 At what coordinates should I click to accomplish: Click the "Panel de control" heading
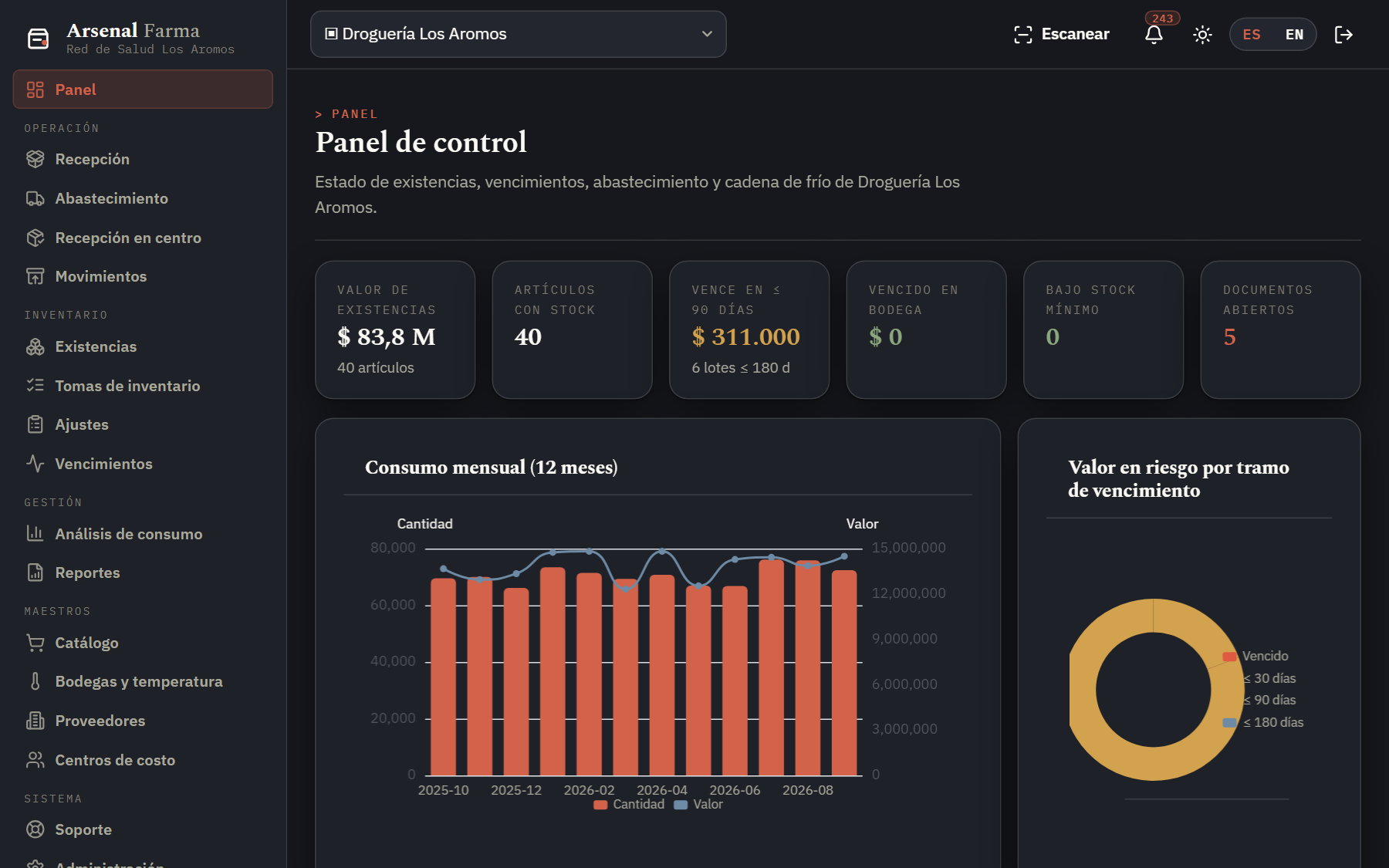click(x=421, y=142)
